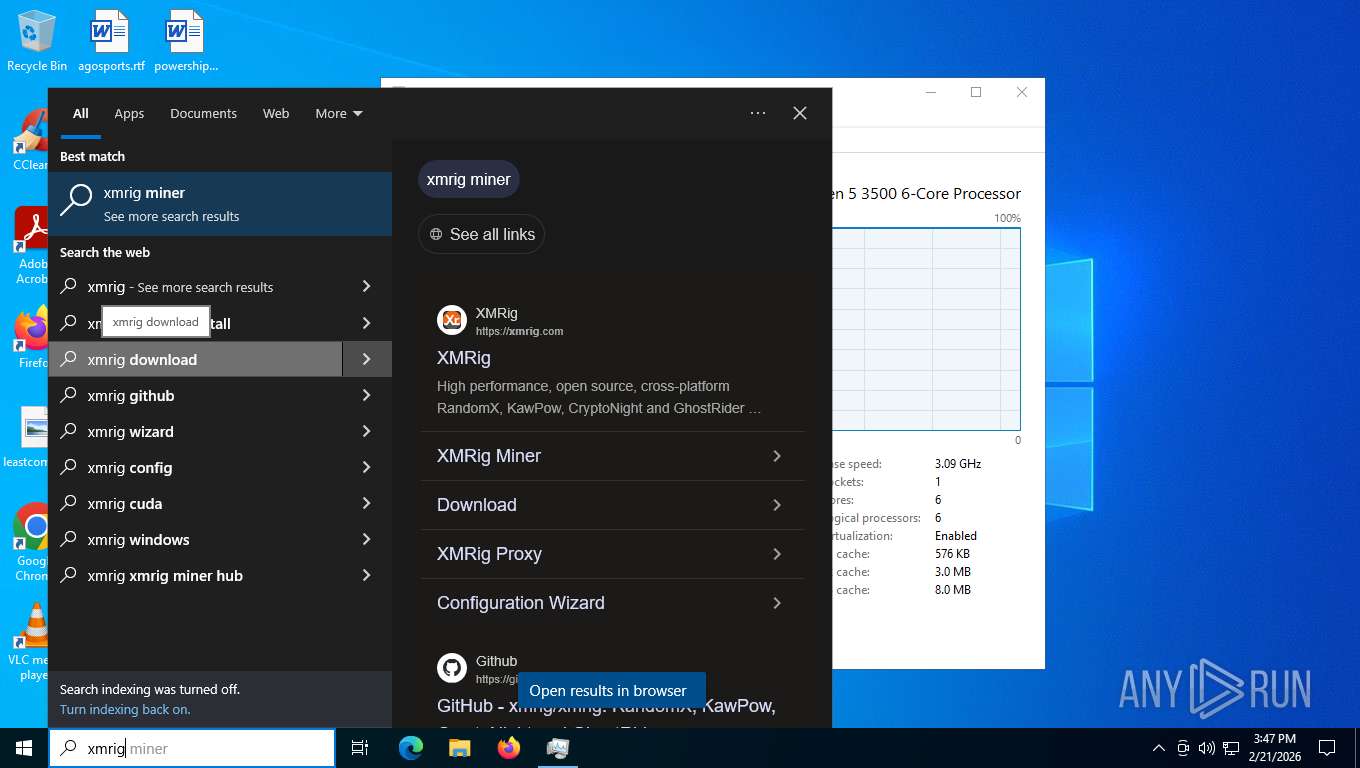Switch to the Apps search tab
The width and height of the screenshot is (1360, 768).
click(129, 113)
